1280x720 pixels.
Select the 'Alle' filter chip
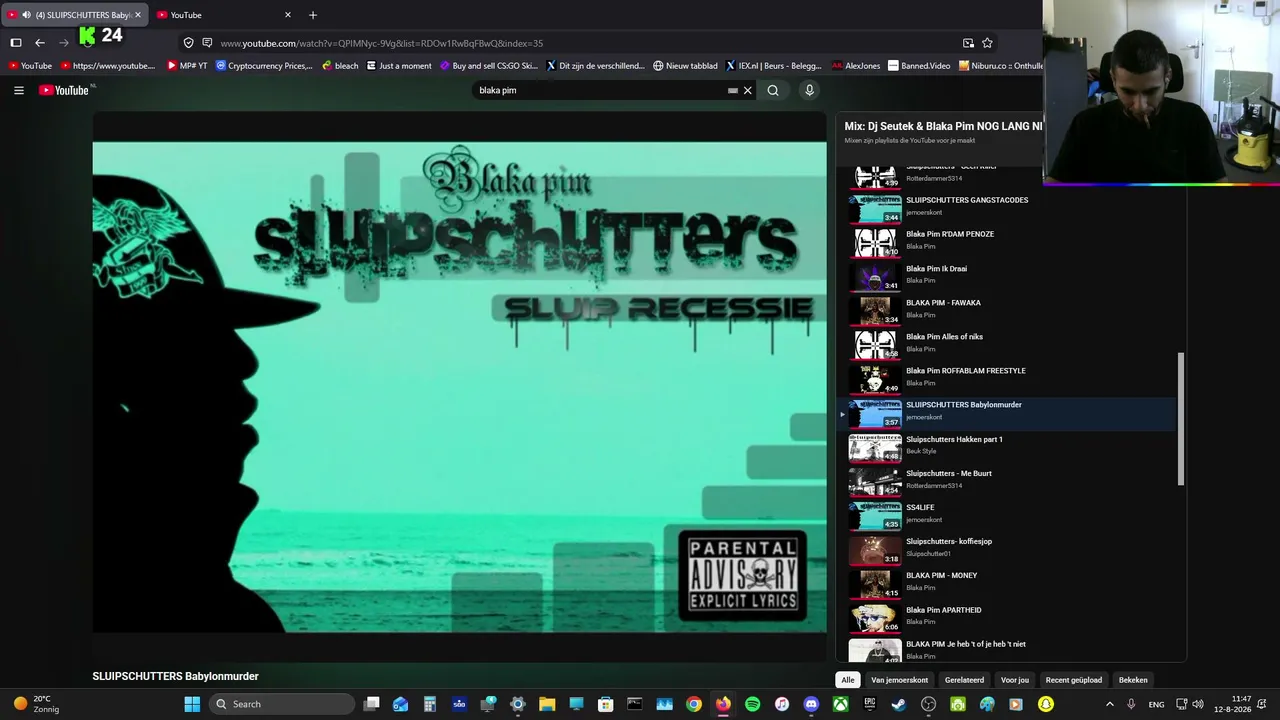coord(848,680)
